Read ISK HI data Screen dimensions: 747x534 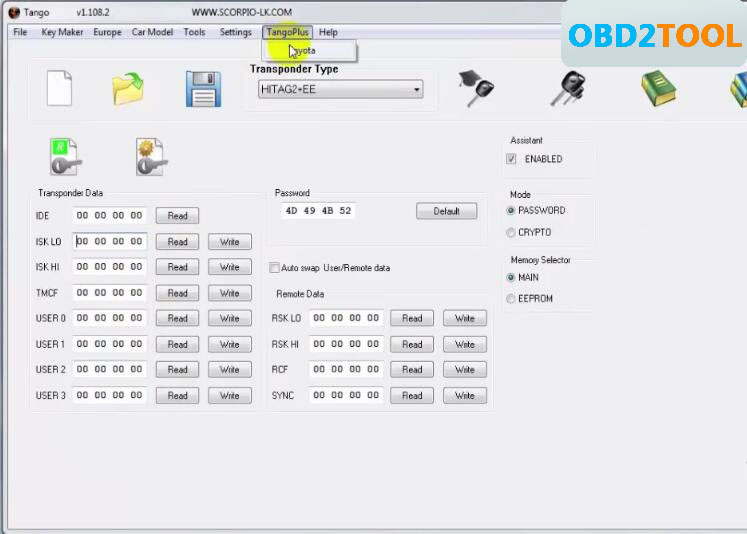click(x=177, y=267)
